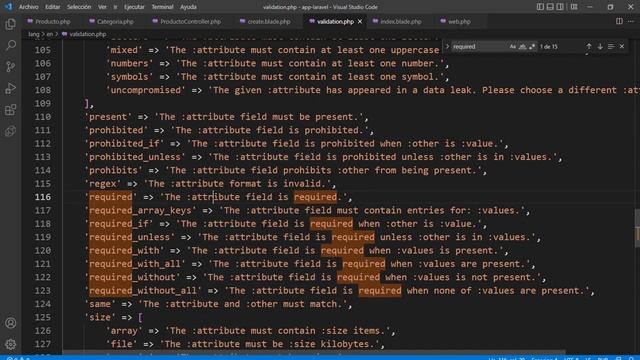
Task: Click the 'prohibited_unless' key on line 113
Action: tap(135, 157)
